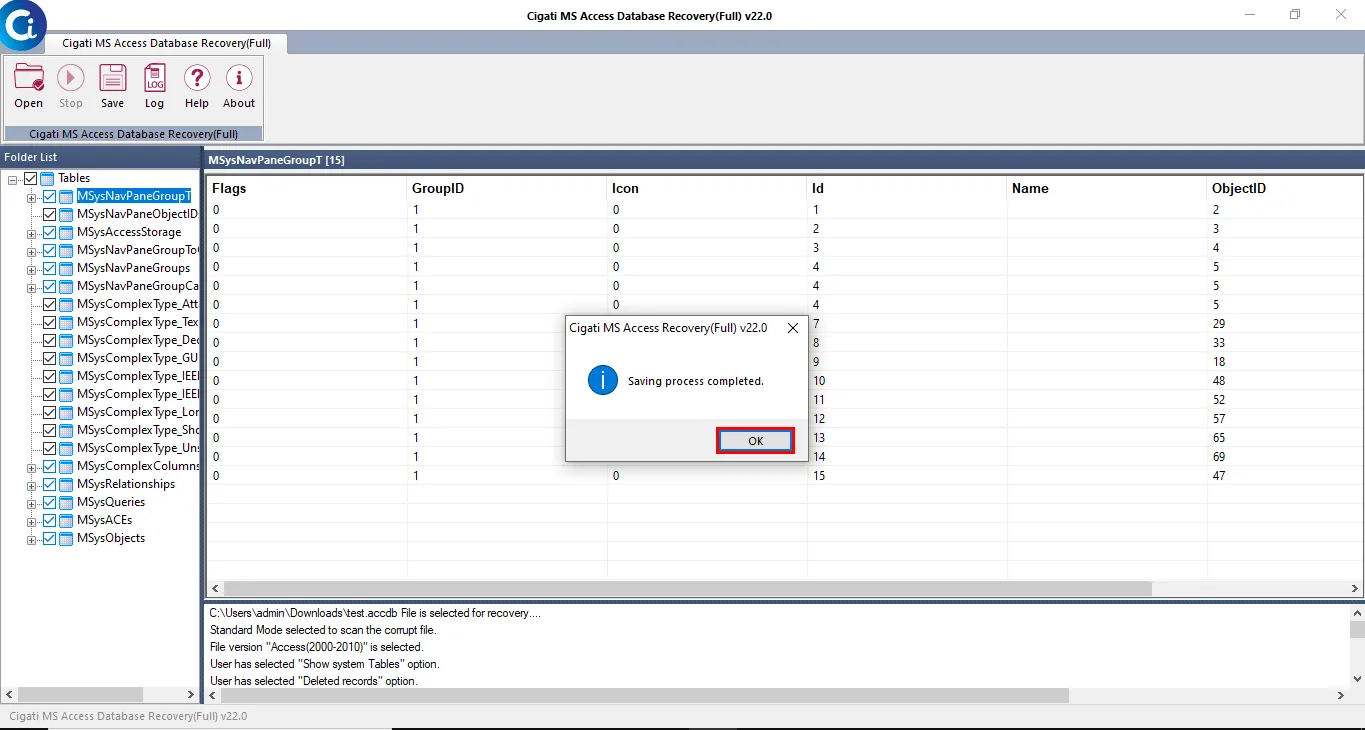Viewport: 1365px width, 730px height.
Task: Expand the MSysComplexColumns node
Action: [32, 467]
